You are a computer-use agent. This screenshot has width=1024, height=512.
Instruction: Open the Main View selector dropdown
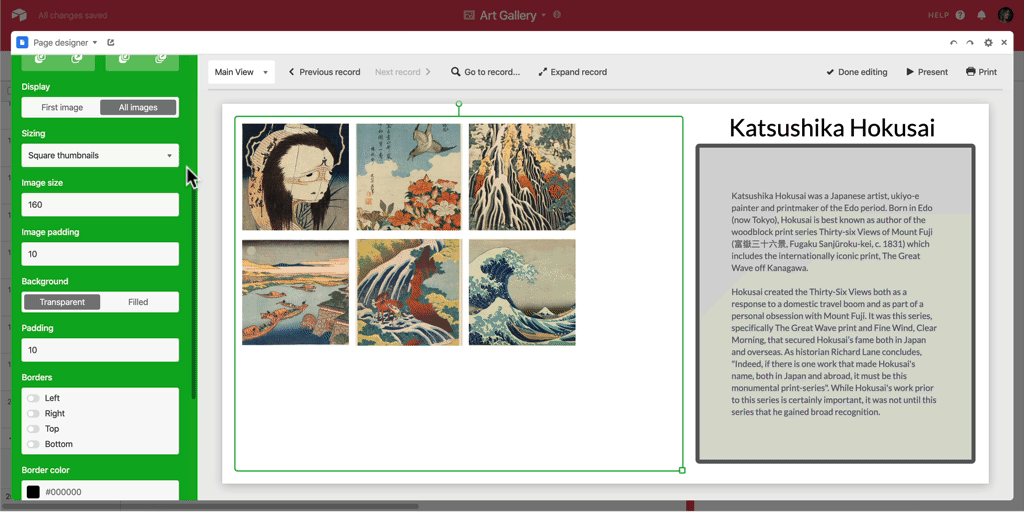242,72
